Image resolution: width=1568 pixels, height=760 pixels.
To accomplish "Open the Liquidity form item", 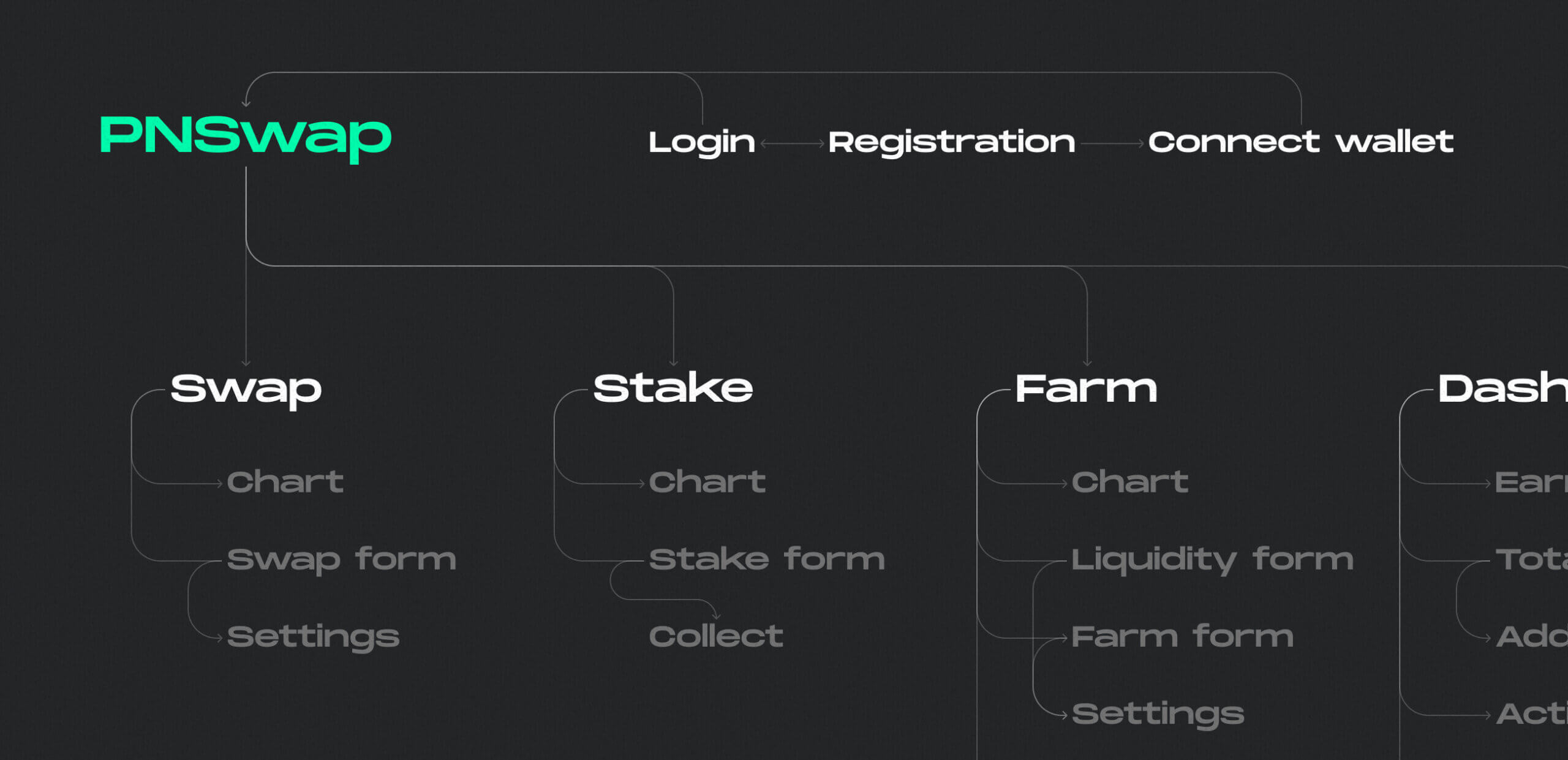I will [x=1212, y=560].
